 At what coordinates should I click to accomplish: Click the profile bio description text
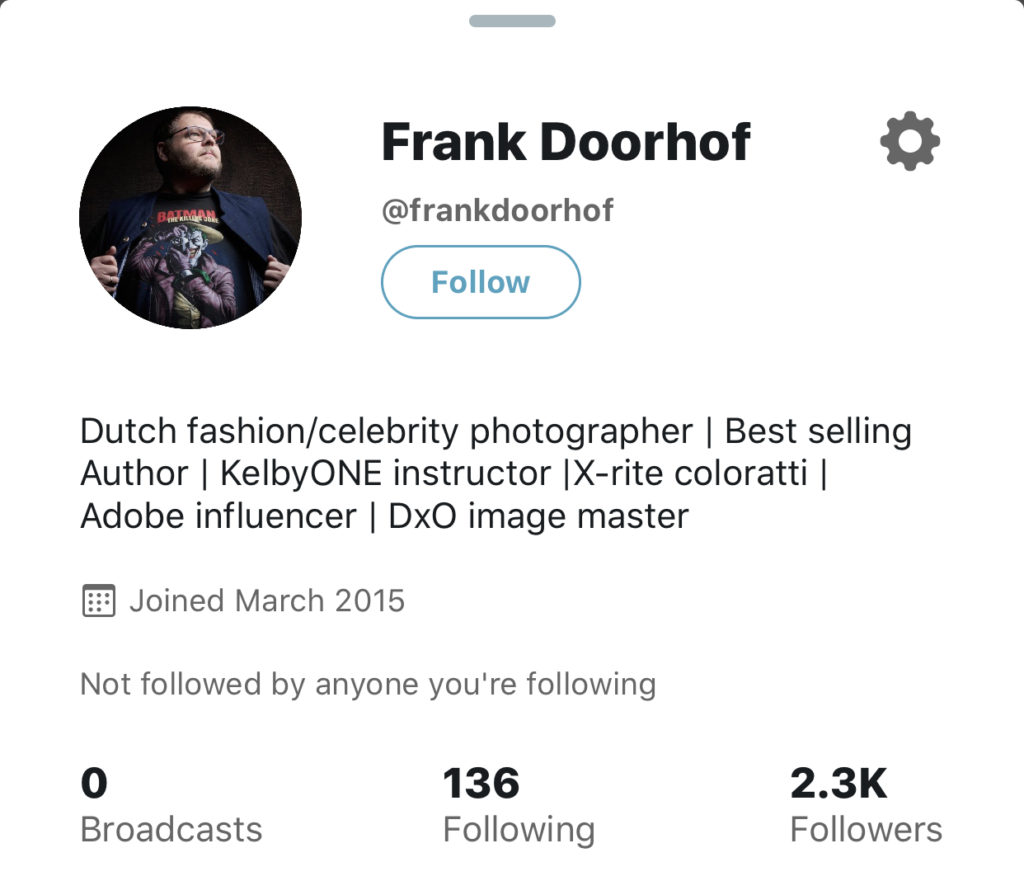[x=496, y=474]
